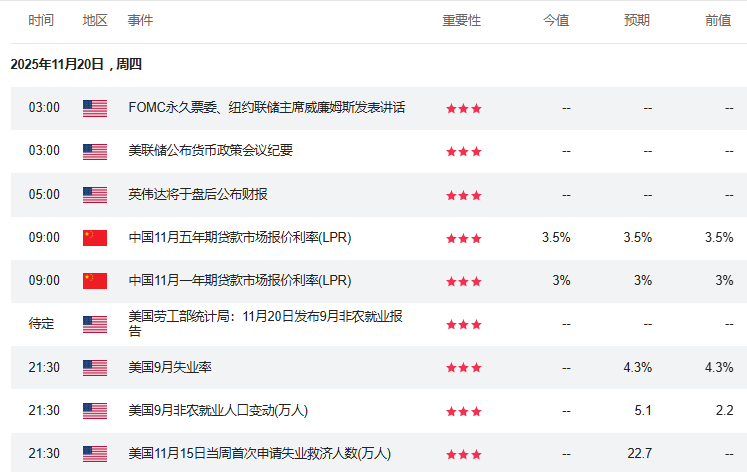Click US flag in the 待定 labor bureau row

coord(95,324)
